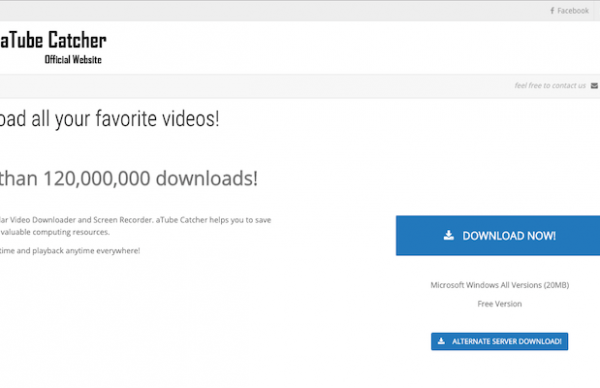Viewport: 600px width, 388px height.
Task: Click "Microsoft Windows All Versions (20MB)" text
Action: (x=499, y=285)
